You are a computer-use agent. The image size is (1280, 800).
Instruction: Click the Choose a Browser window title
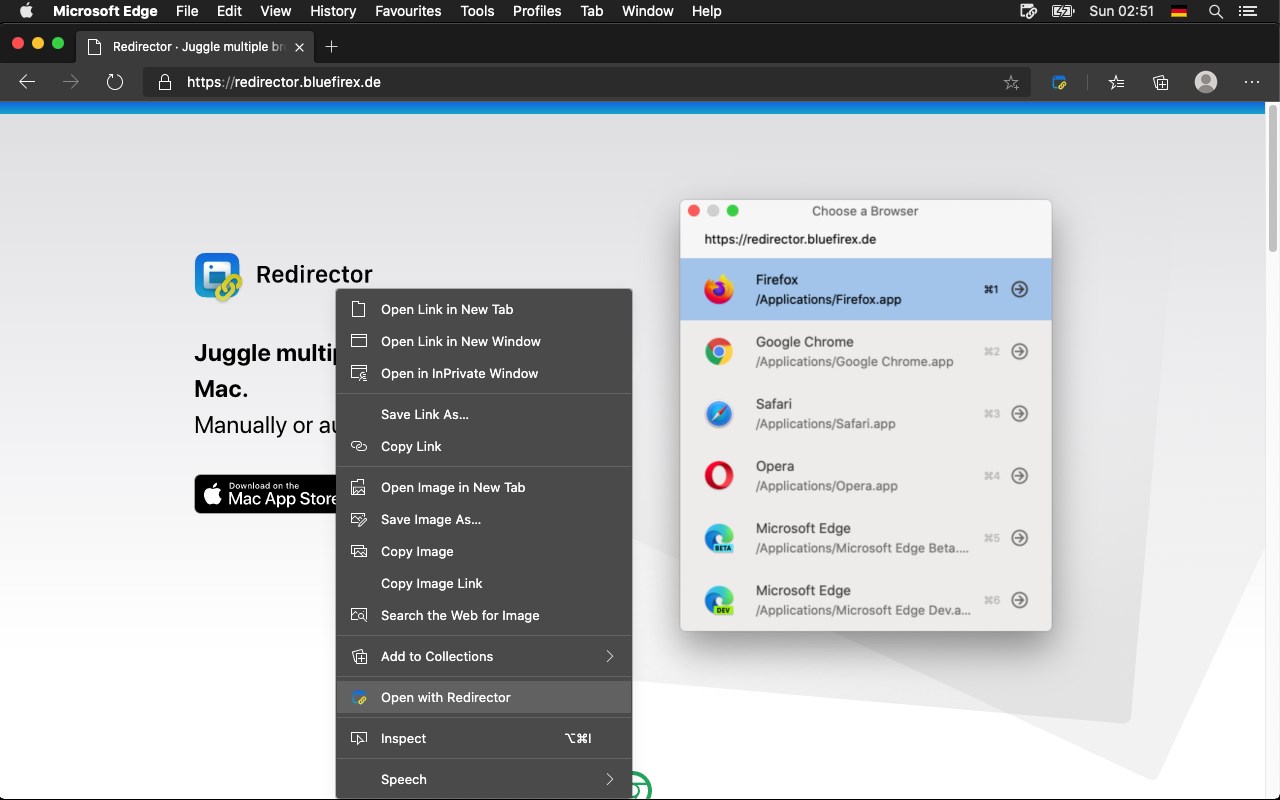pos(865,211)
